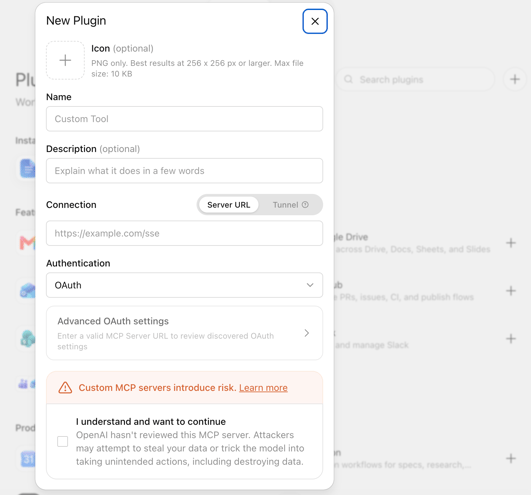Viewport: 531px width, 495px height.
Task: Upload an icon using the plus placeholder
Action: coord(65,61)
